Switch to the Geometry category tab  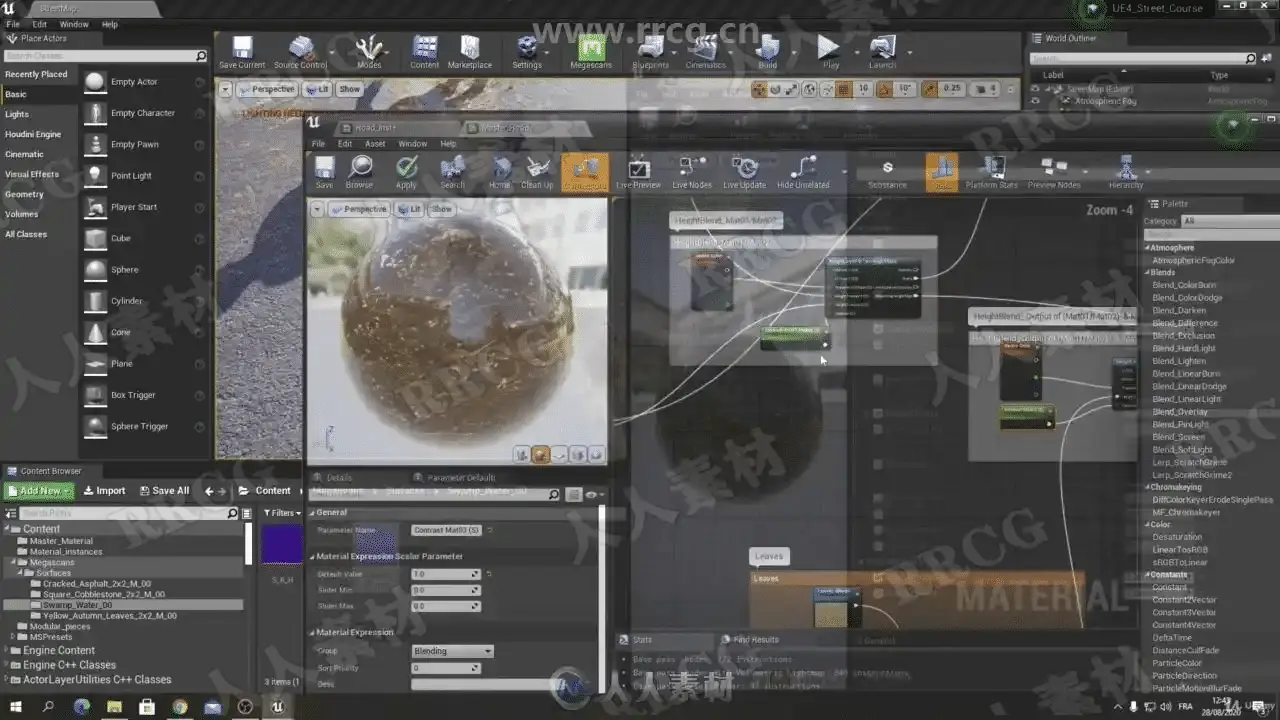point(25,194)
